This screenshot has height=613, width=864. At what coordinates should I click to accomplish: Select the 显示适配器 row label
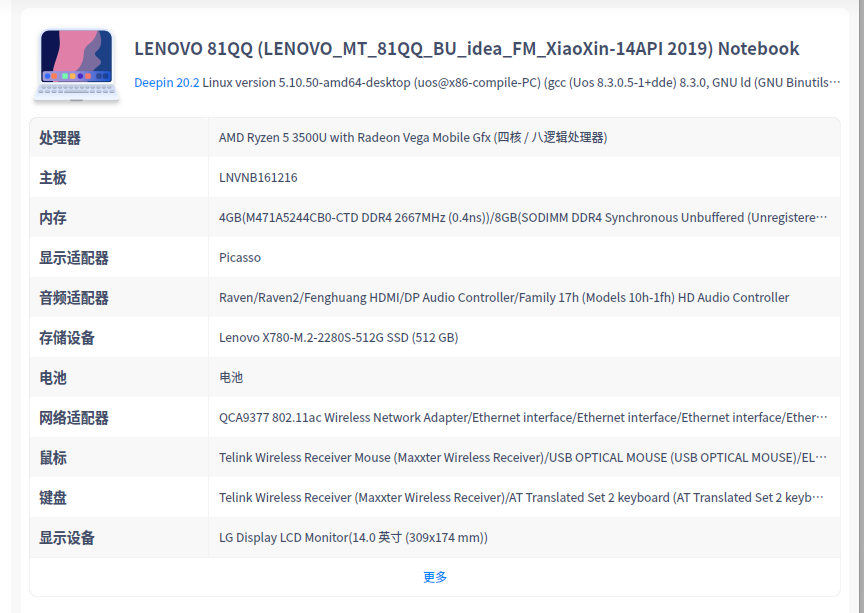pyautogui.click(x=74, y=258)
